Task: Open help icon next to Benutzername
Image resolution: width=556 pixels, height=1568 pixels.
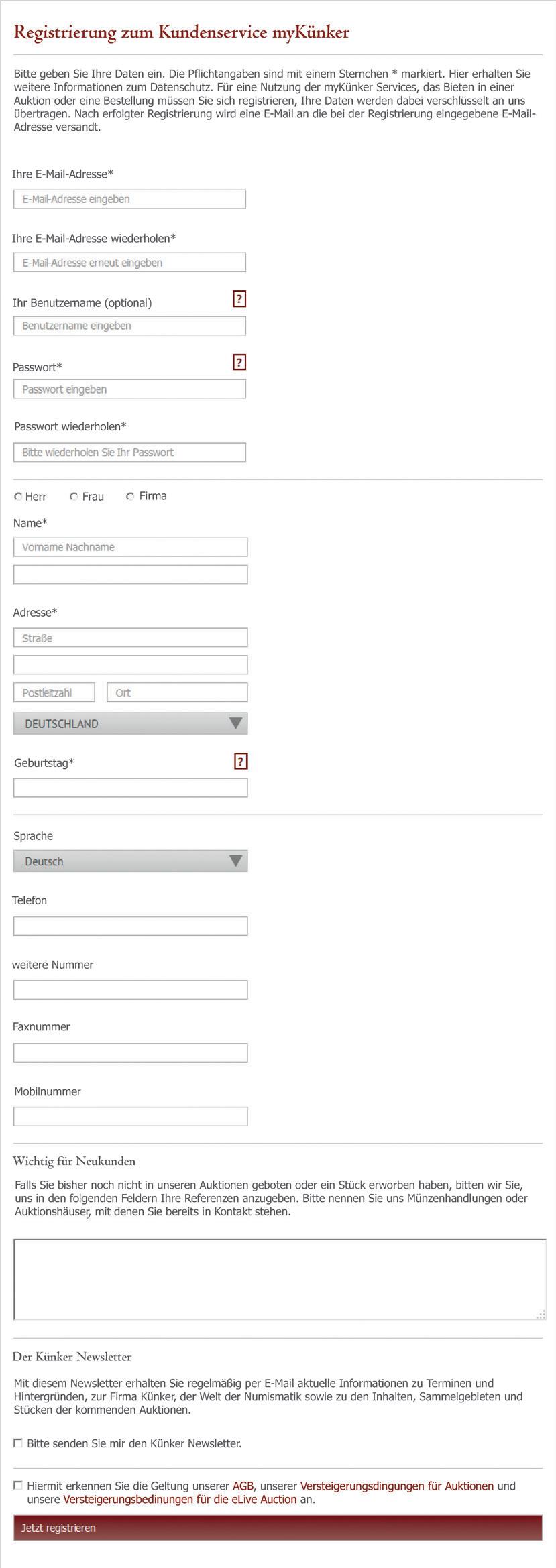Action: [x=239, y=299]
